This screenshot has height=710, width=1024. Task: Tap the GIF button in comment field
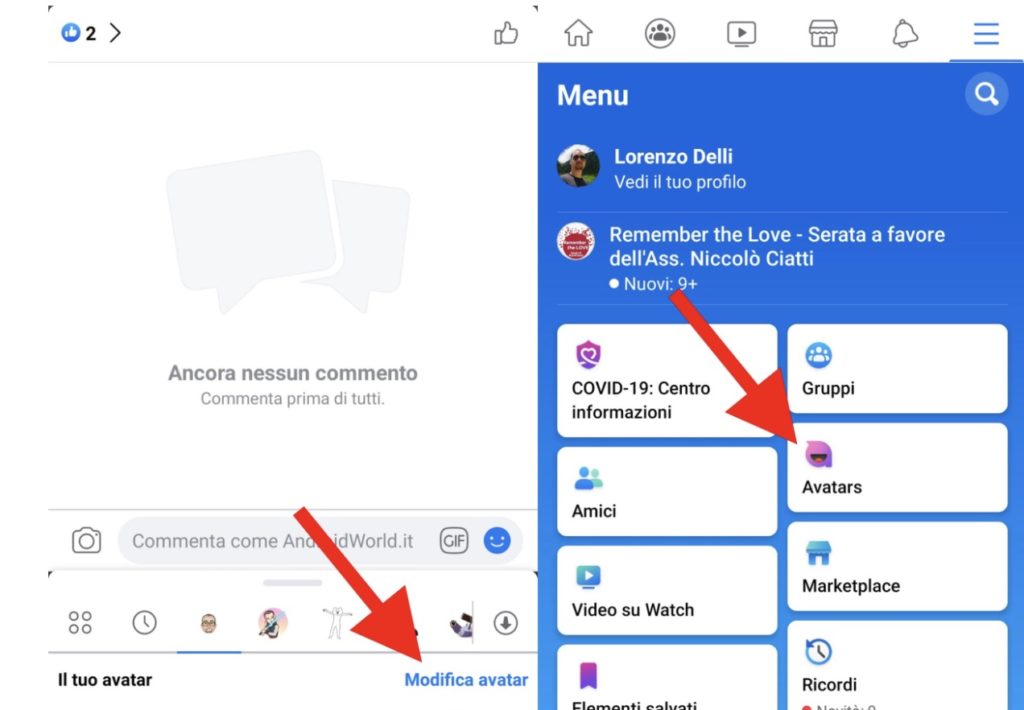click(454, 541)
